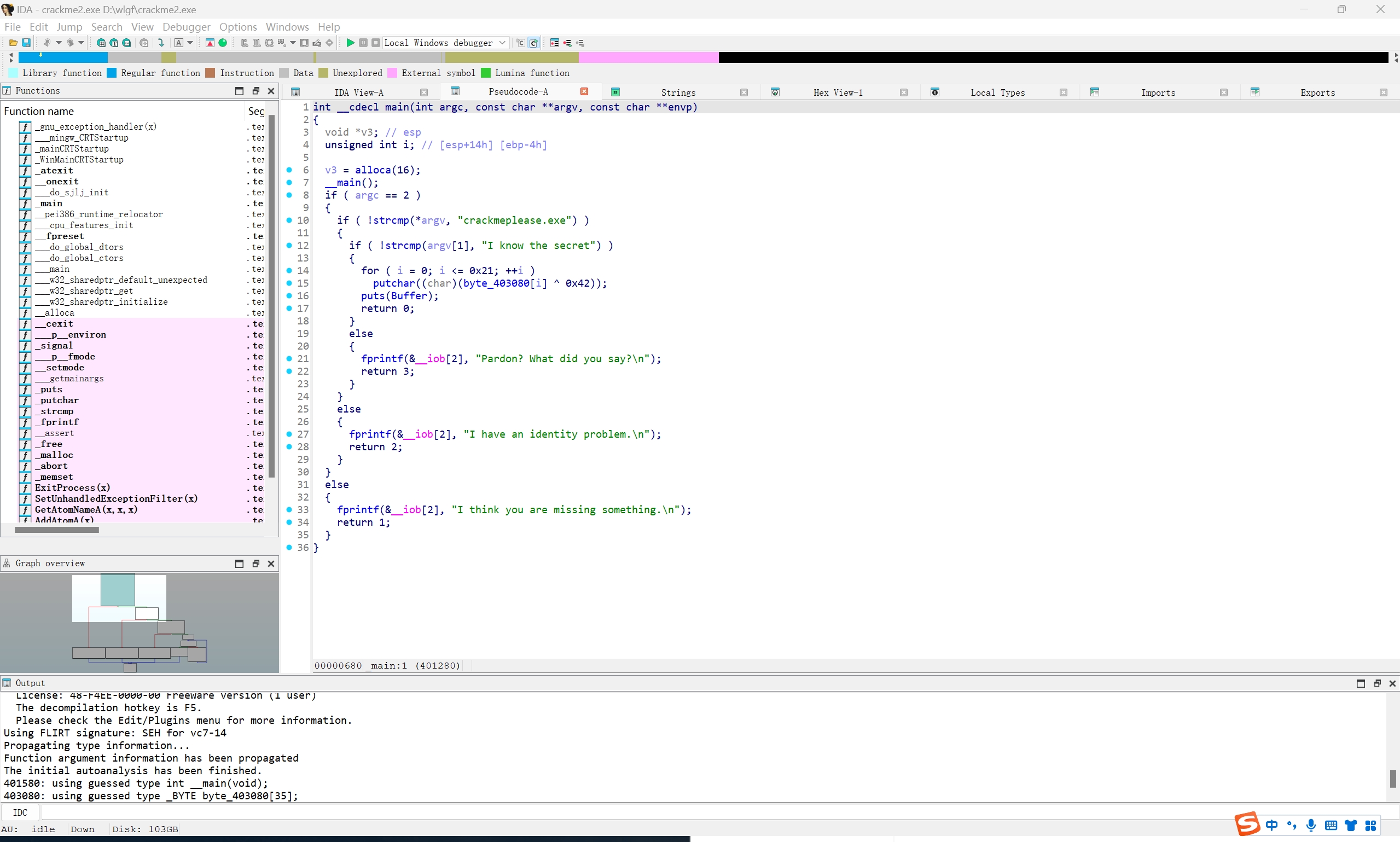Open the Debugger menu

(x=186, y=27)
